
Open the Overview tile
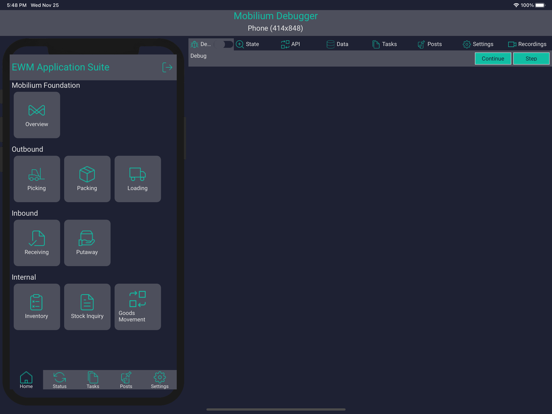(x=37, y=115)
